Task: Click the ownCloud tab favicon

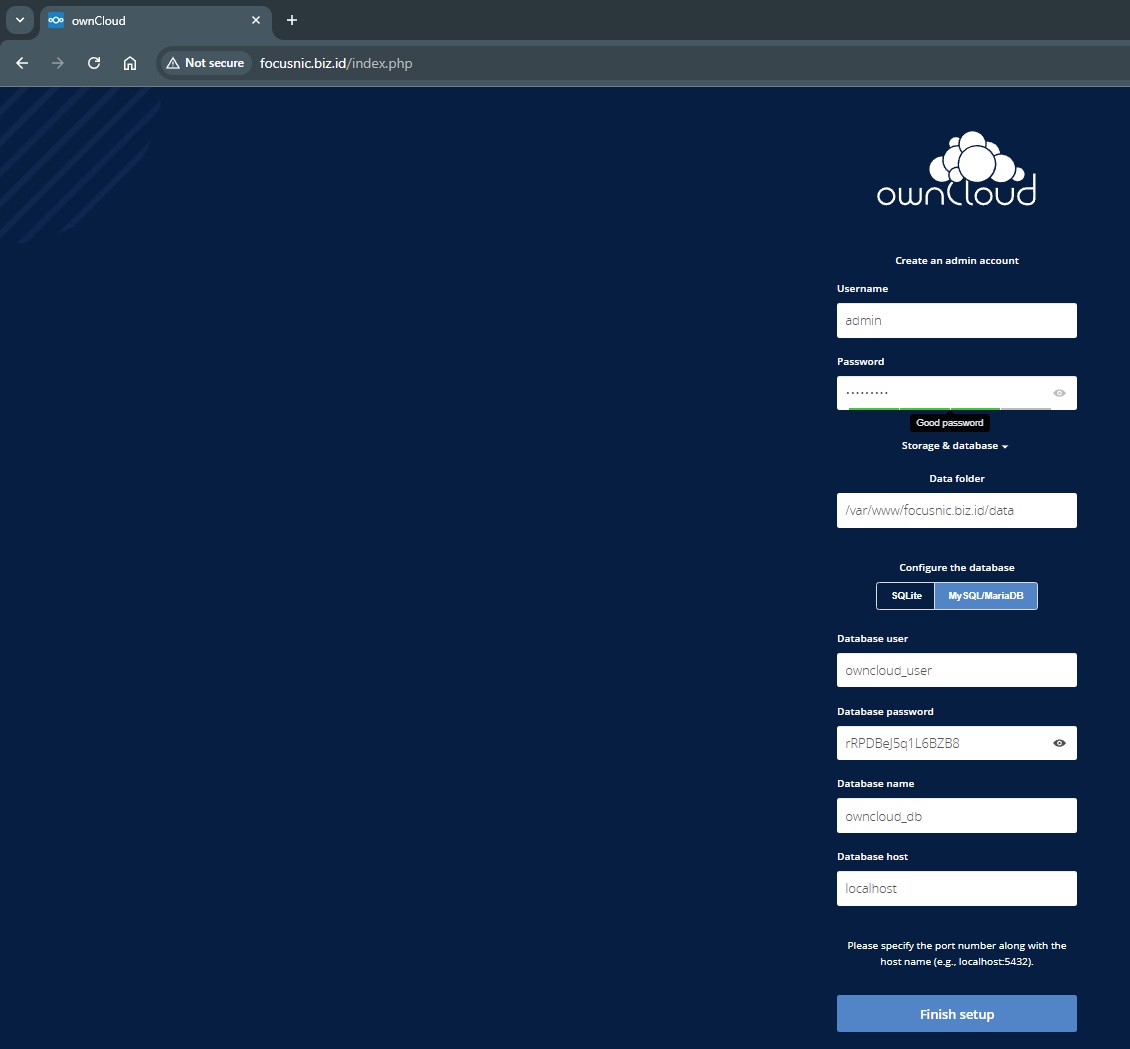Action: click(56, 20)
